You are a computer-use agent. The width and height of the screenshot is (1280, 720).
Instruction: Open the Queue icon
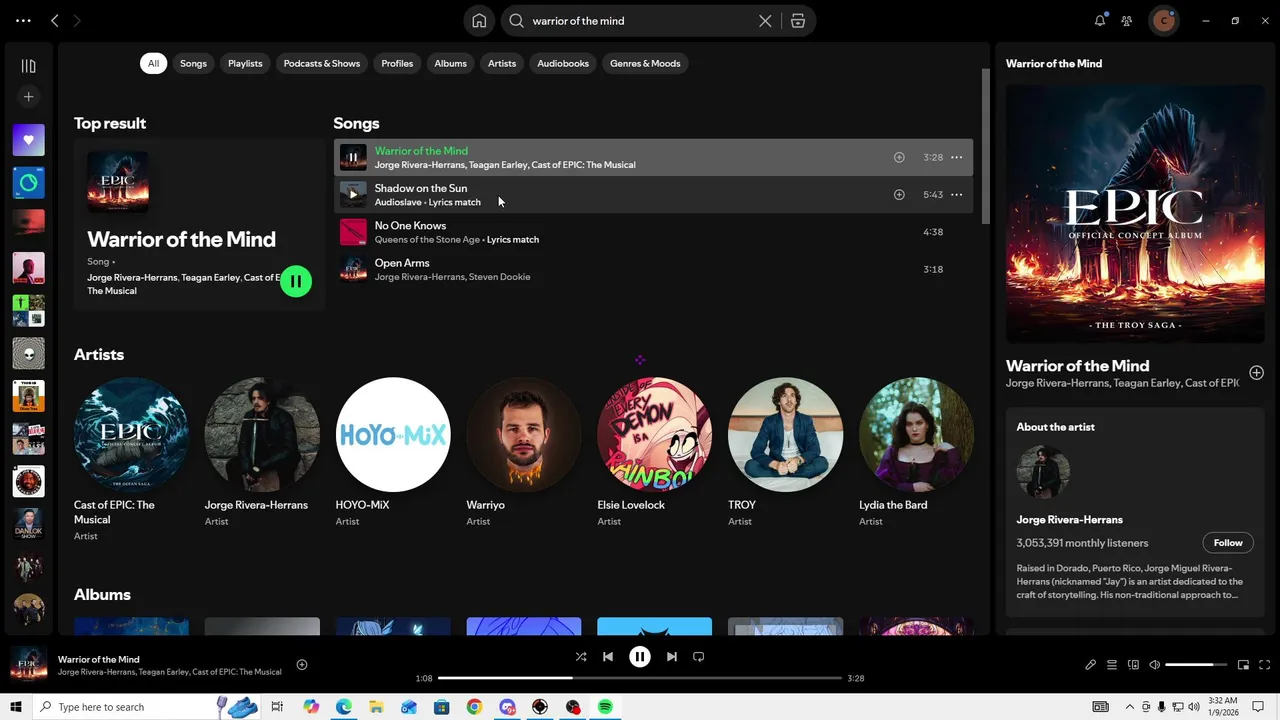(1111, 665)
